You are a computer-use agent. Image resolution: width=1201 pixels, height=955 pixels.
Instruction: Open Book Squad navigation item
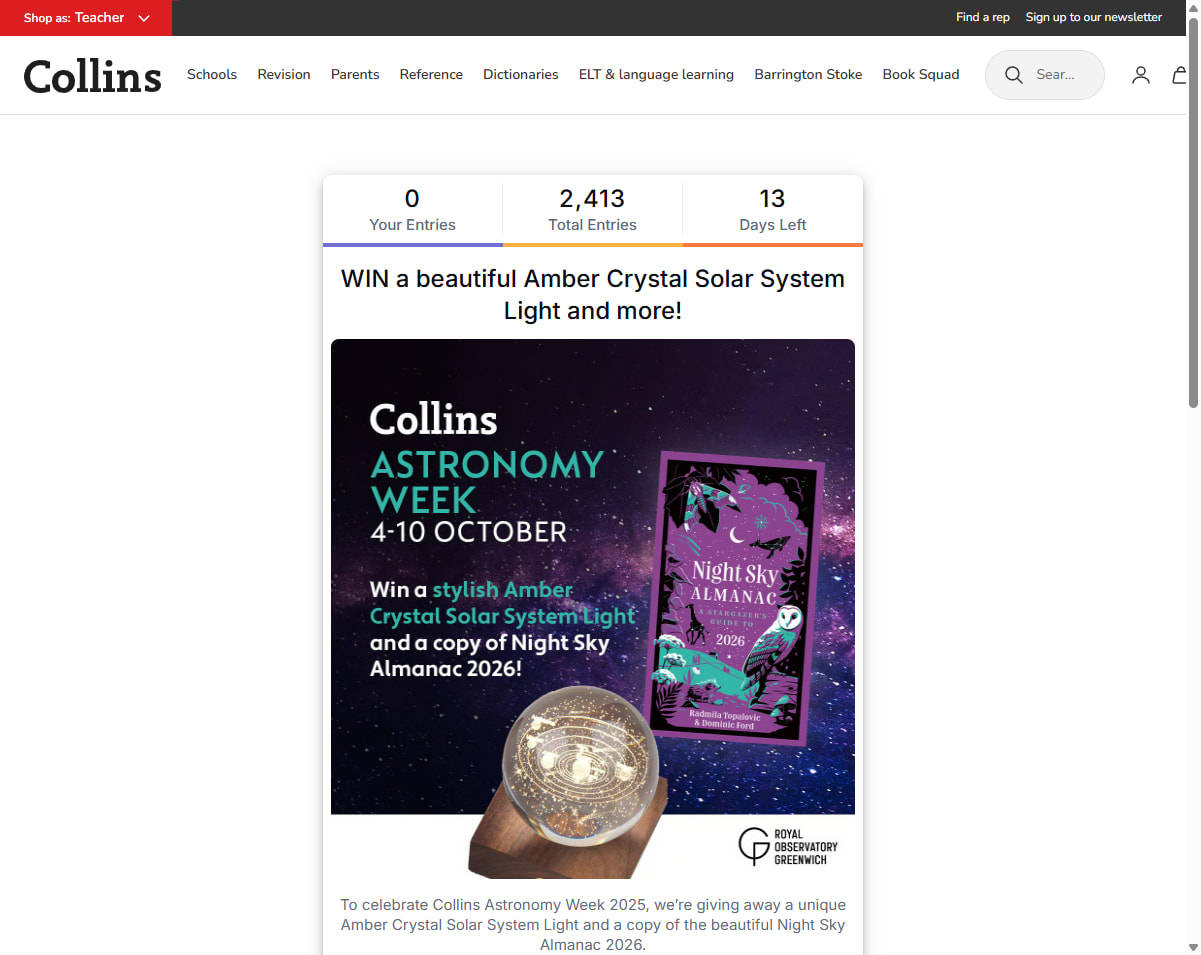tap(921, 75)
